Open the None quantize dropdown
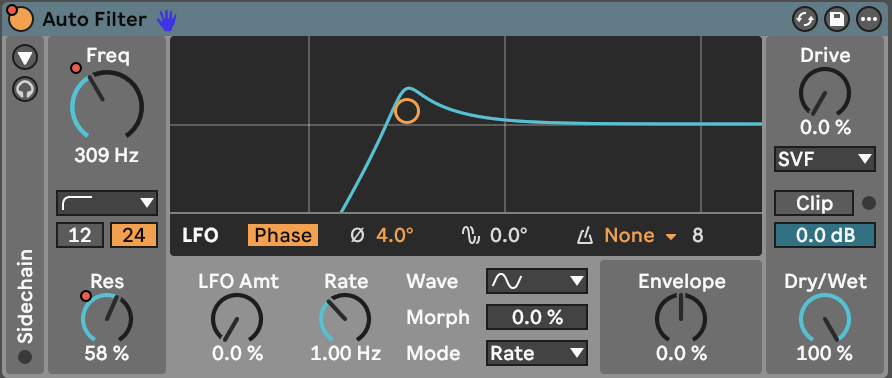 click(640, 235)
